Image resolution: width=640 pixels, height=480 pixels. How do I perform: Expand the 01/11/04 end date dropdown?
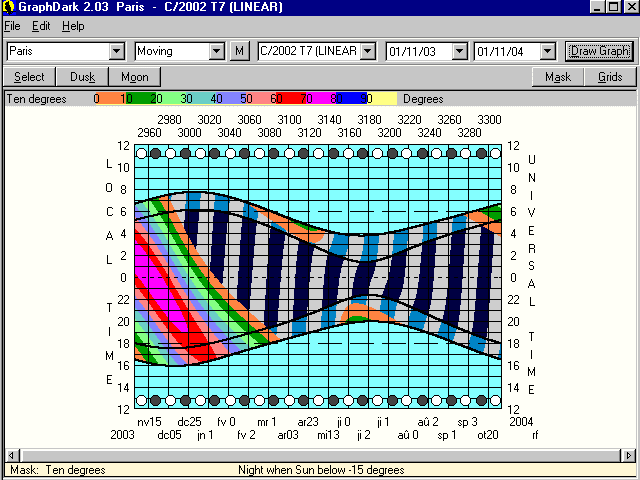point(548,51)
